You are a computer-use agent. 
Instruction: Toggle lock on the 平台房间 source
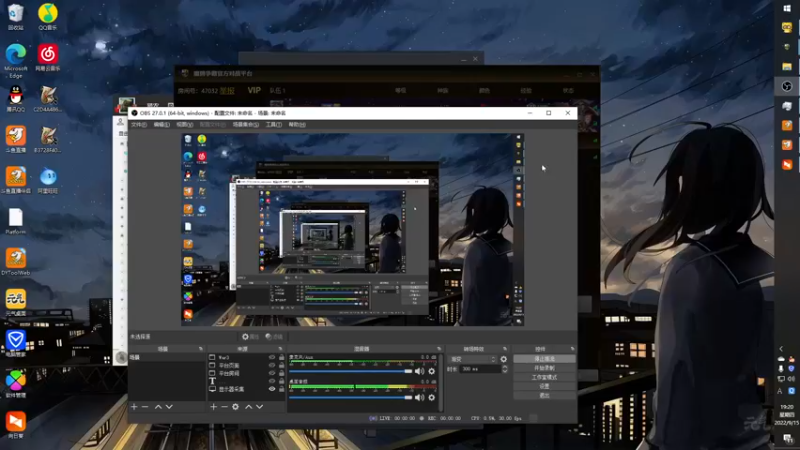pyautogui.click(x=281, y=373)
